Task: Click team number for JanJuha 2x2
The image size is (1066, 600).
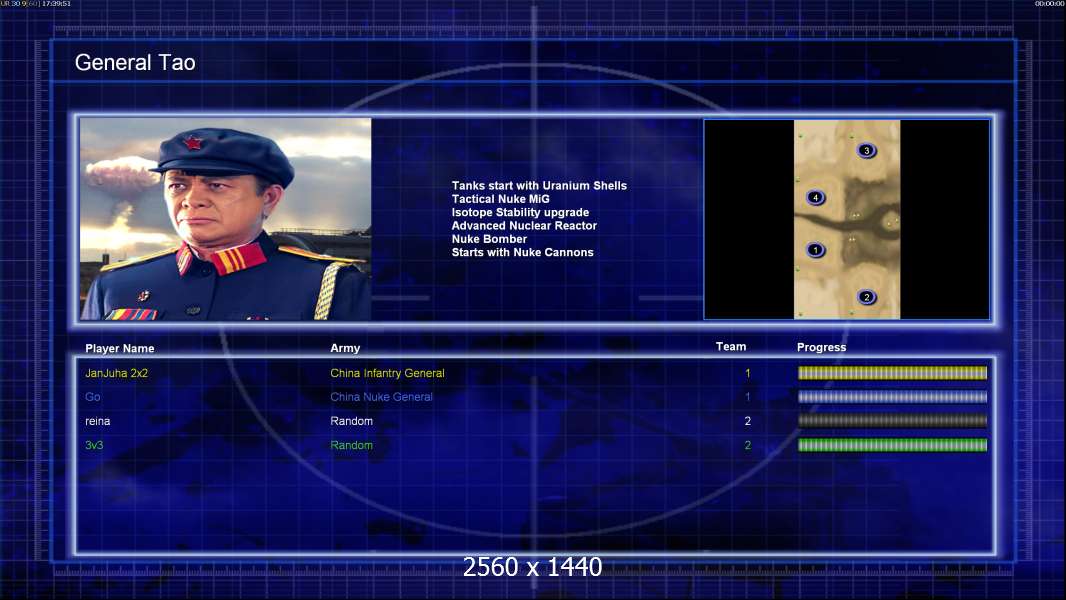Action: [747, 373]
